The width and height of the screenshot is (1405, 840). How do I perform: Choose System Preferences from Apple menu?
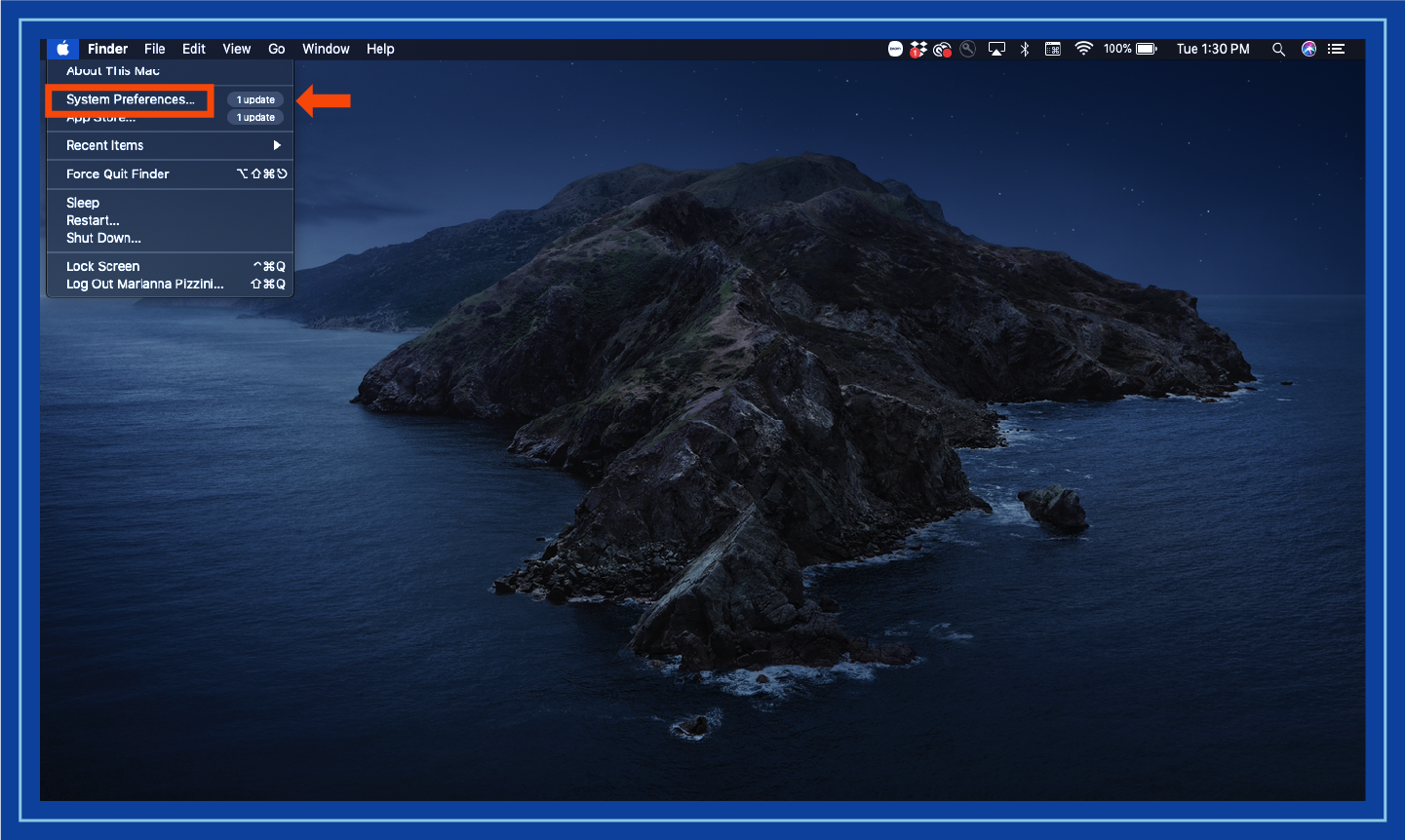click(x=131, y=99)
